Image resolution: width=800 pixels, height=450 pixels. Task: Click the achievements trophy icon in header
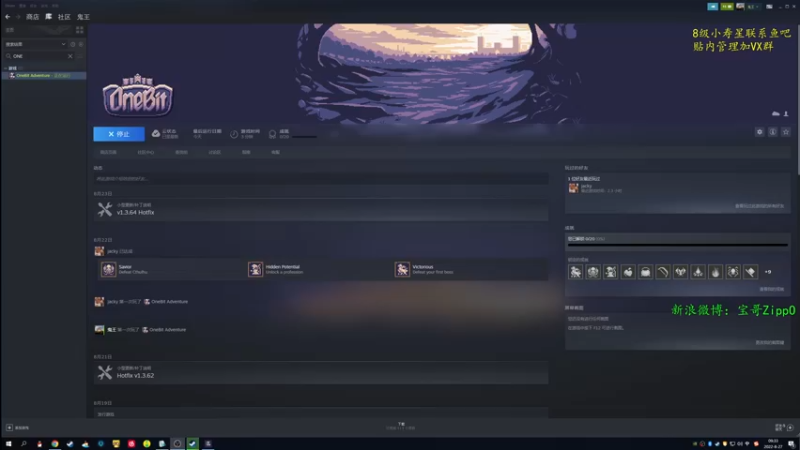pos(272,134)
